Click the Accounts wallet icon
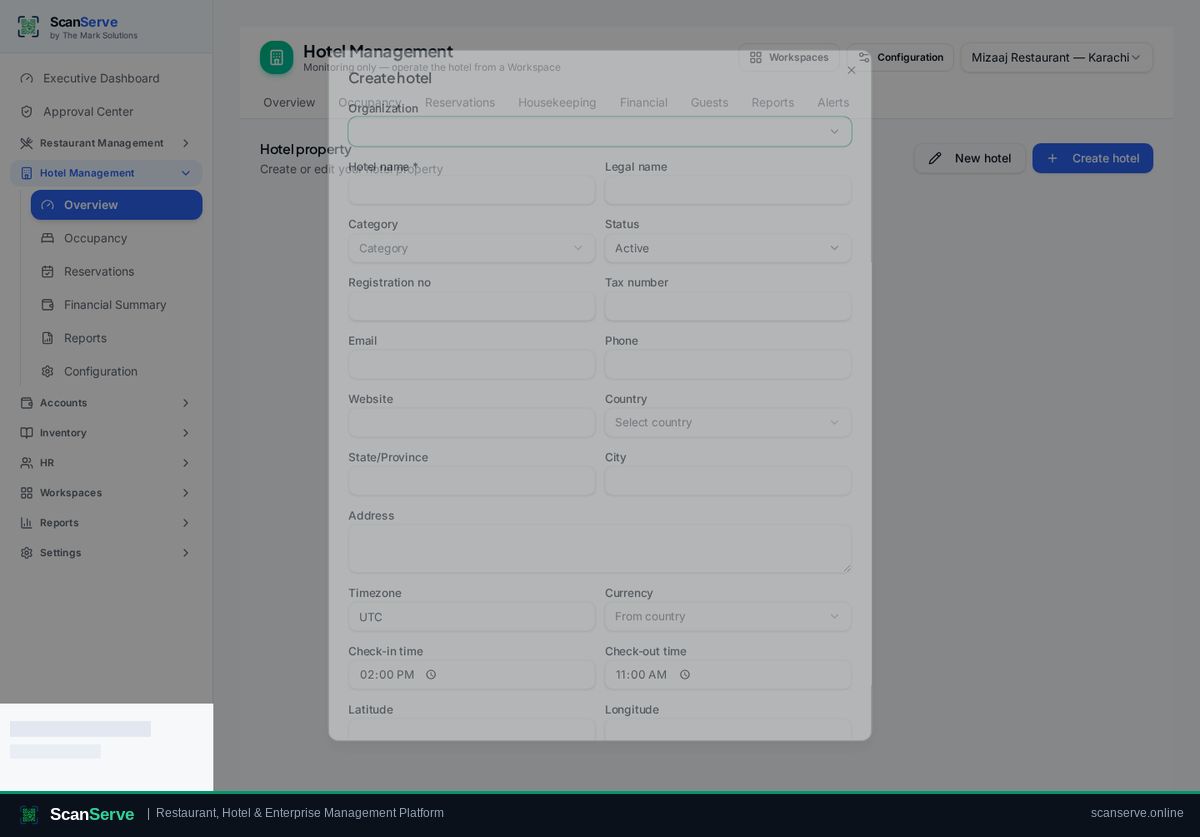 point(27,403)
